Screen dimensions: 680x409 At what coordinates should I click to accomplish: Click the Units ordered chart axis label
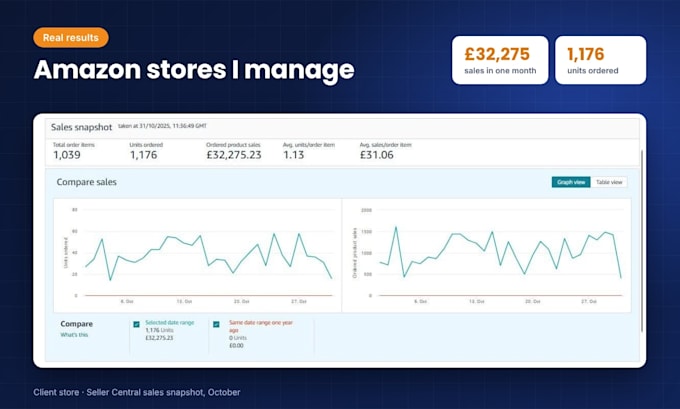coord(66,252)
